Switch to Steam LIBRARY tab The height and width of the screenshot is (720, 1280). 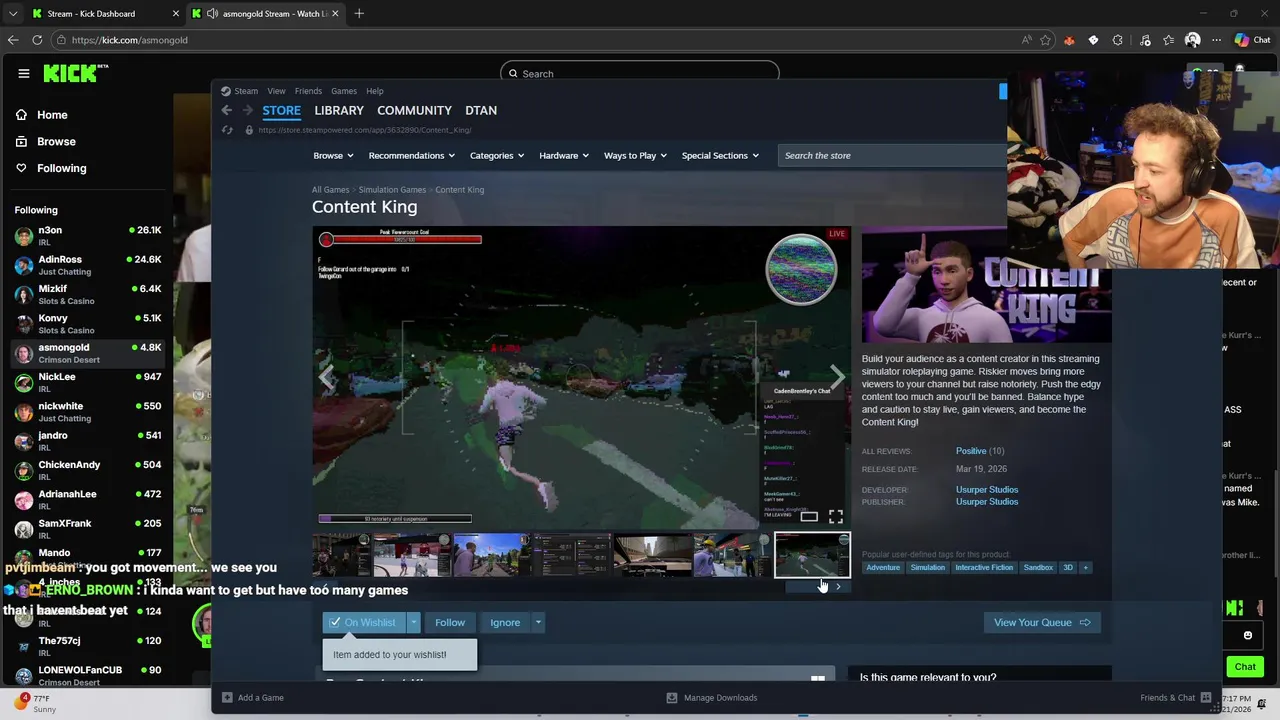point(339,110)
